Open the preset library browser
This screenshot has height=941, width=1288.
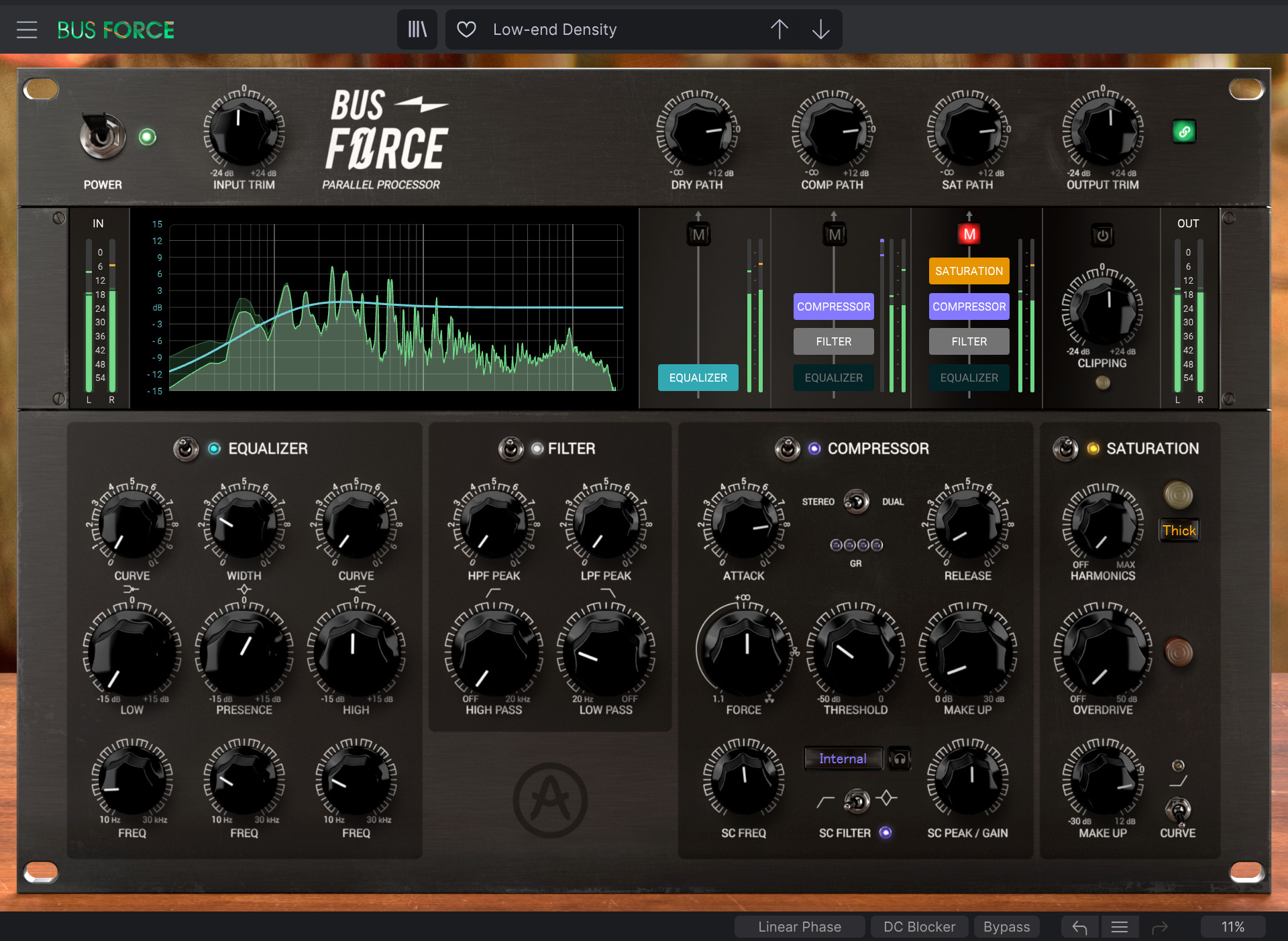pos(417,30)
